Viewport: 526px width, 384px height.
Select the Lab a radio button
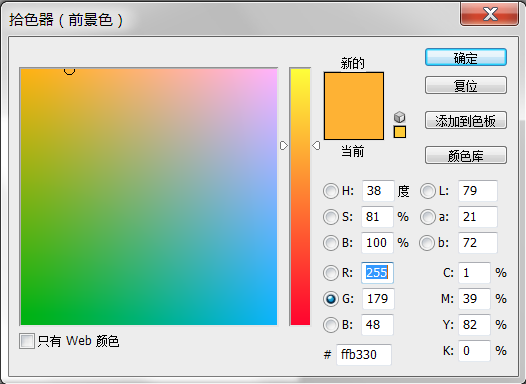pyautogui.click(x=428, y=217)
